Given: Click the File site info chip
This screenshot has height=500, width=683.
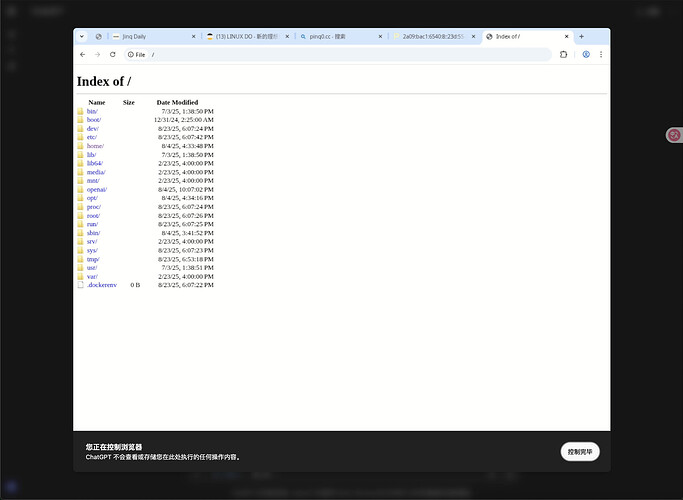Looking at the screenshot, I should (x=136, y=54).
